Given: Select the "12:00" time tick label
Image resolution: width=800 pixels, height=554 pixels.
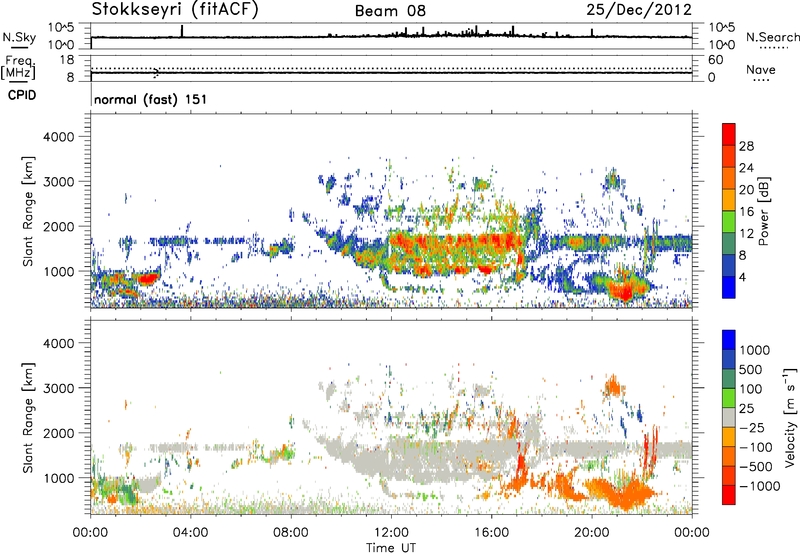Looking at the screenshot, I should point(391,533).
